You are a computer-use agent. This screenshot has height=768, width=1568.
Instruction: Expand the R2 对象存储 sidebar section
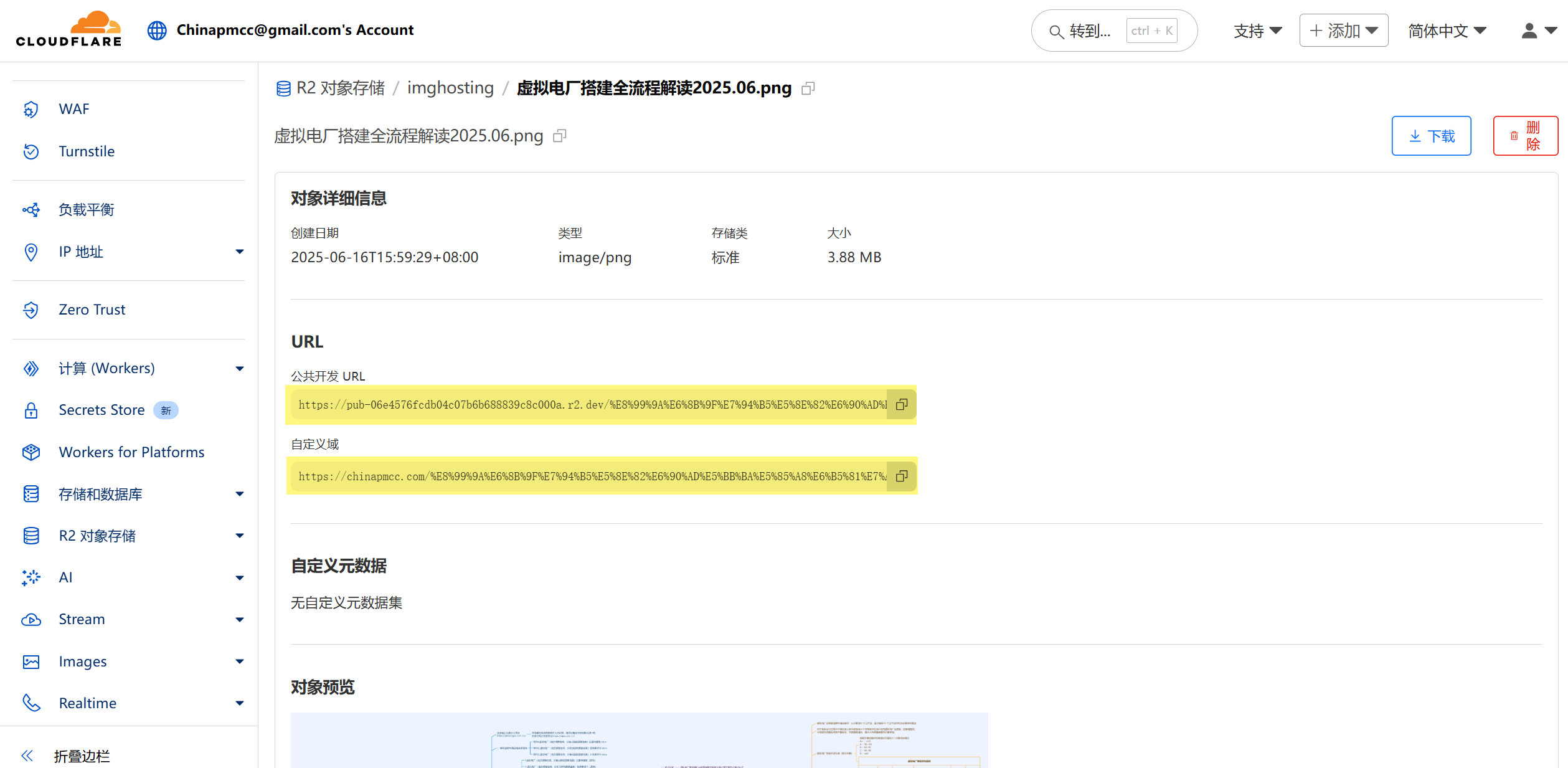[239, 536]
